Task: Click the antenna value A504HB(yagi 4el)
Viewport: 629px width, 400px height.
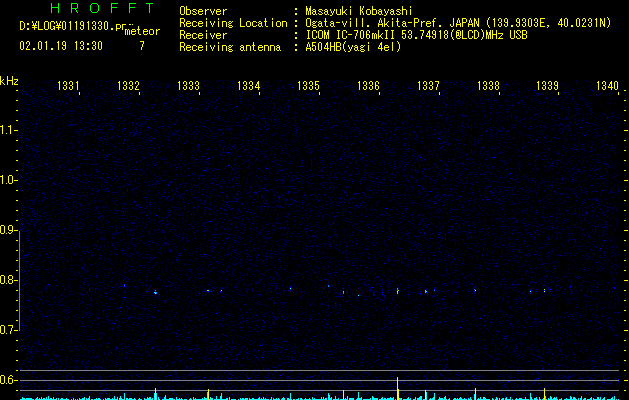Action: (x=353, y=47)
